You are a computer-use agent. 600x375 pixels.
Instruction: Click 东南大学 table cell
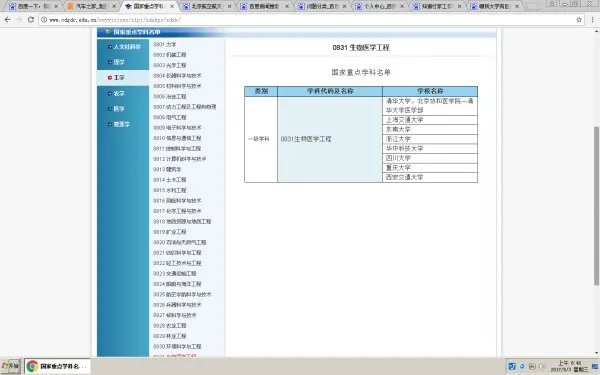(x=430, y=129)
